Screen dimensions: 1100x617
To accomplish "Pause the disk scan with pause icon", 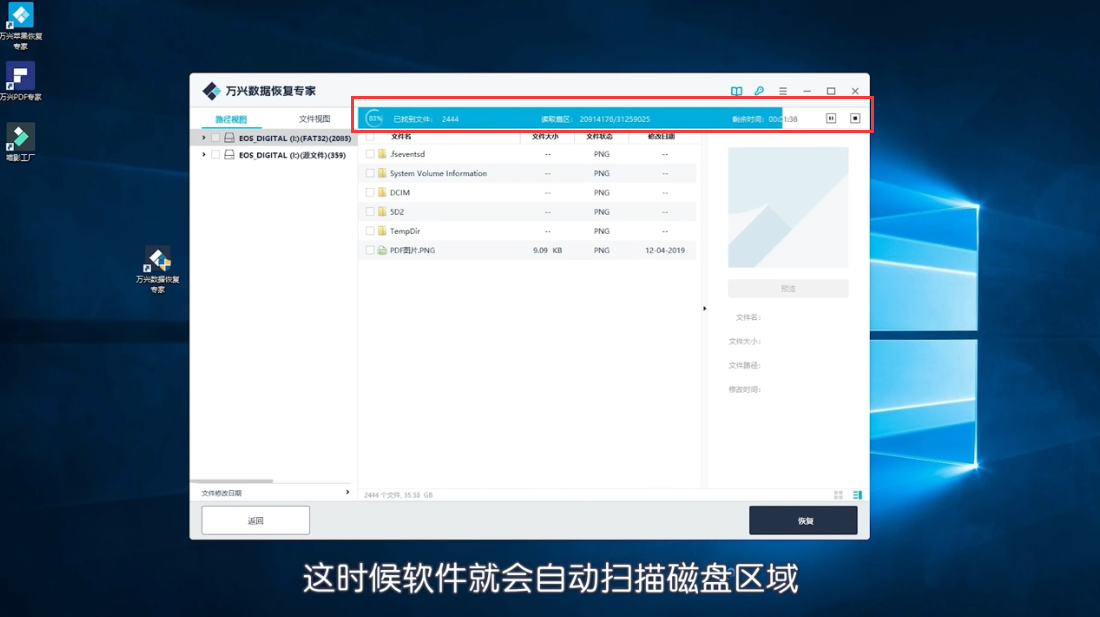I will tap(831, 116).
